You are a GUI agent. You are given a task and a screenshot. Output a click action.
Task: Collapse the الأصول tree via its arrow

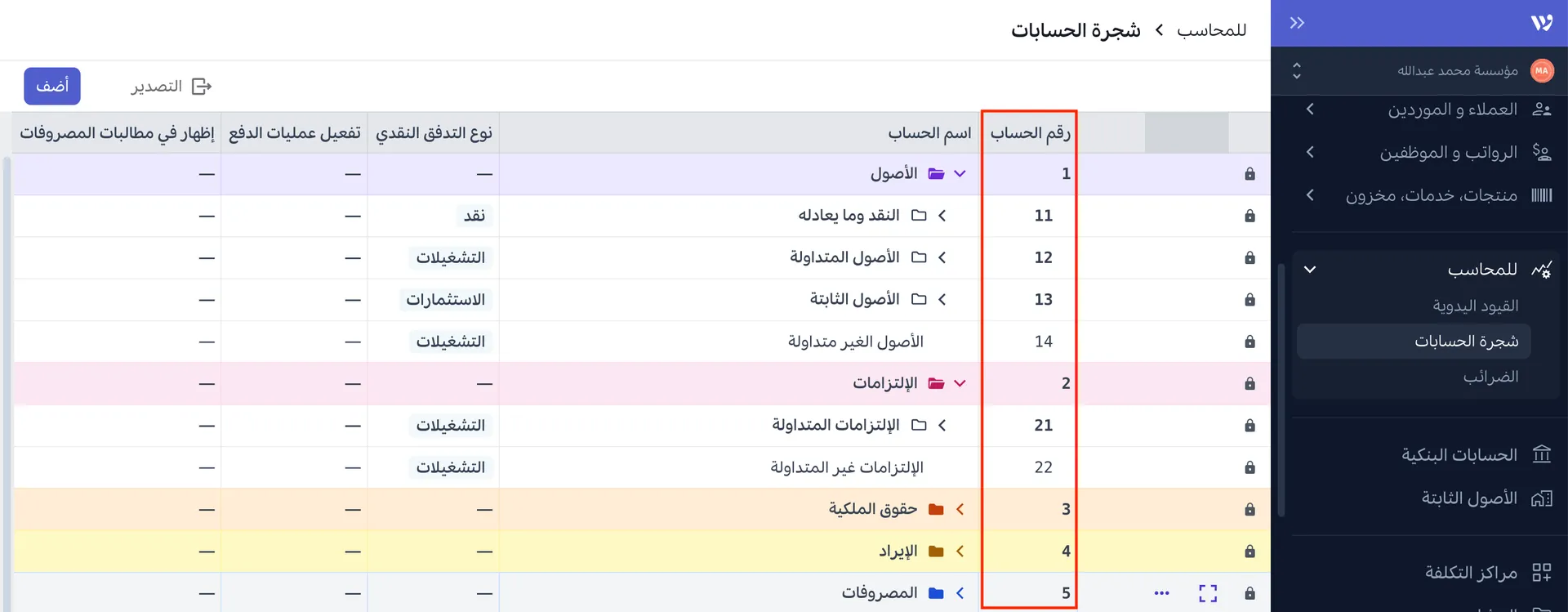pos(960,173)
